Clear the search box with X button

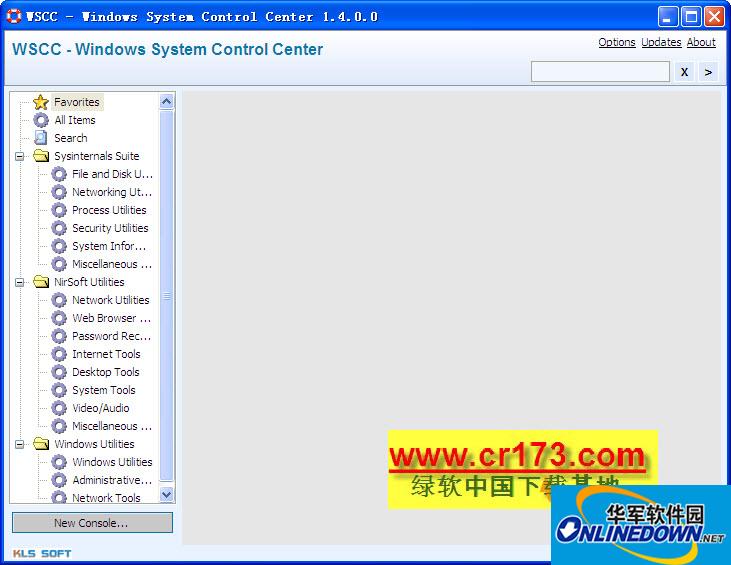click(x=684, y=72)
